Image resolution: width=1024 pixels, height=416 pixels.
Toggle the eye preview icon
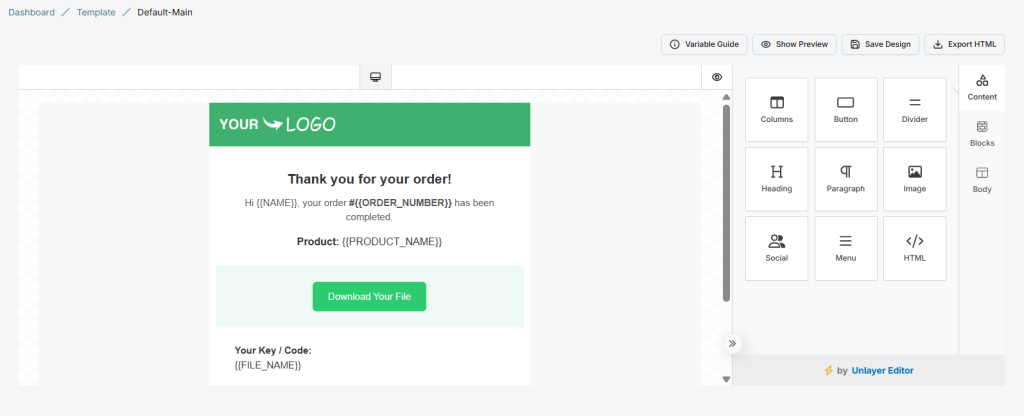coord(717,77)
